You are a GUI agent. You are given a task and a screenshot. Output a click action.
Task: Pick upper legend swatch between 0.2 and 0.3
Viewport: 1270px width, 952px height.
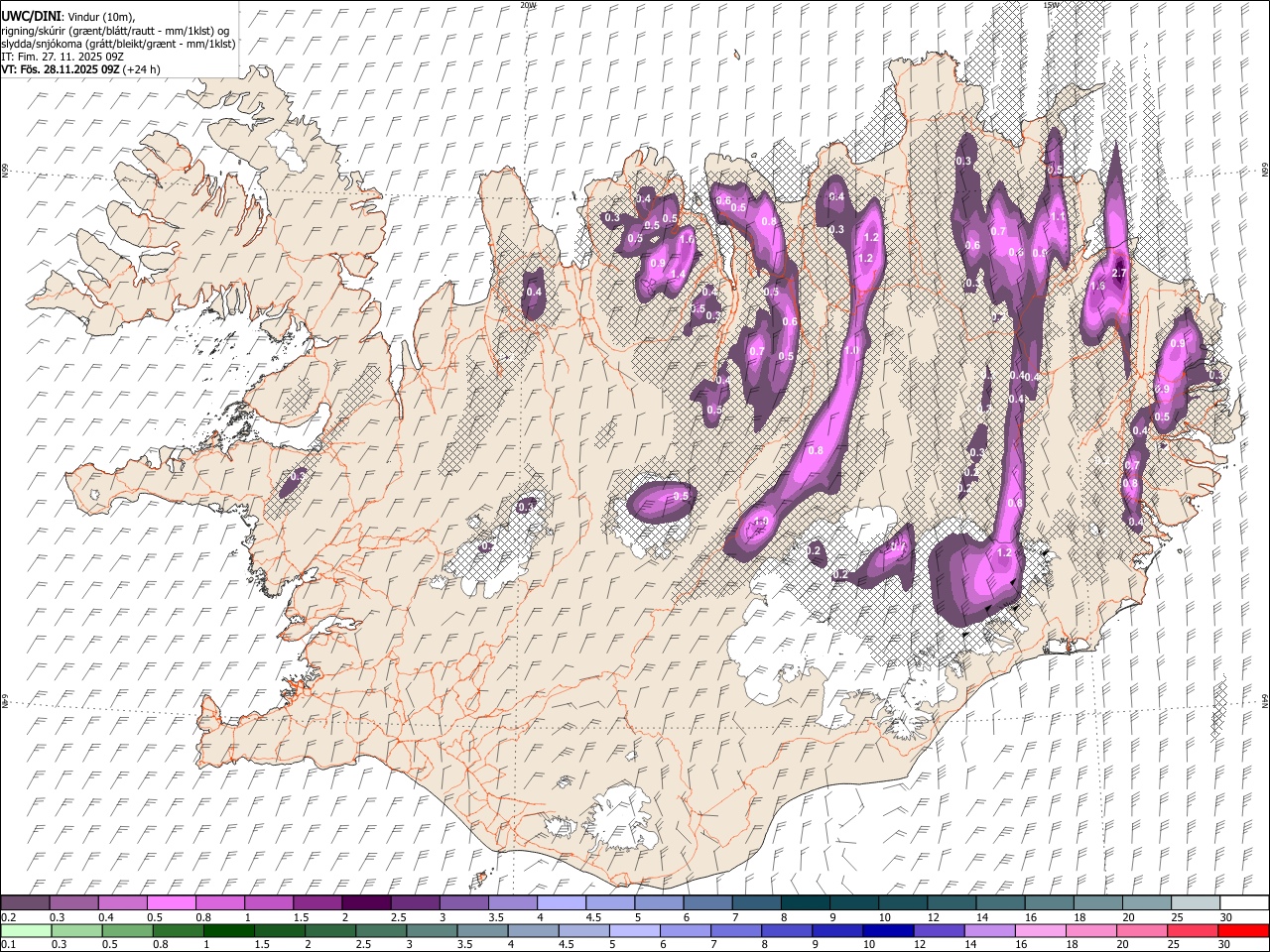point(25,902)
